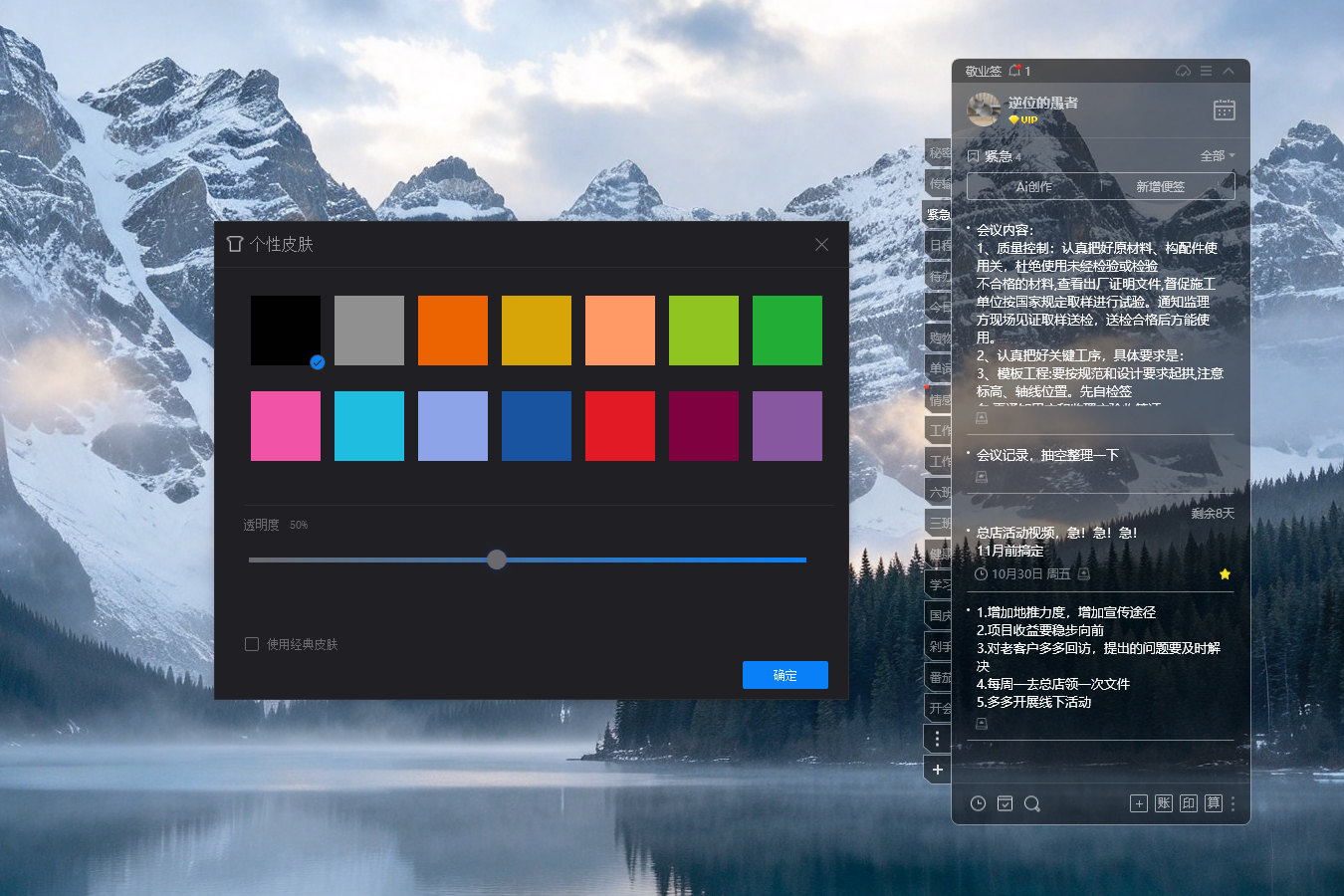Screen dimensions: 1344x896
Task: Switch to the 国庆 sidebar tab
Action: point(938,615)
